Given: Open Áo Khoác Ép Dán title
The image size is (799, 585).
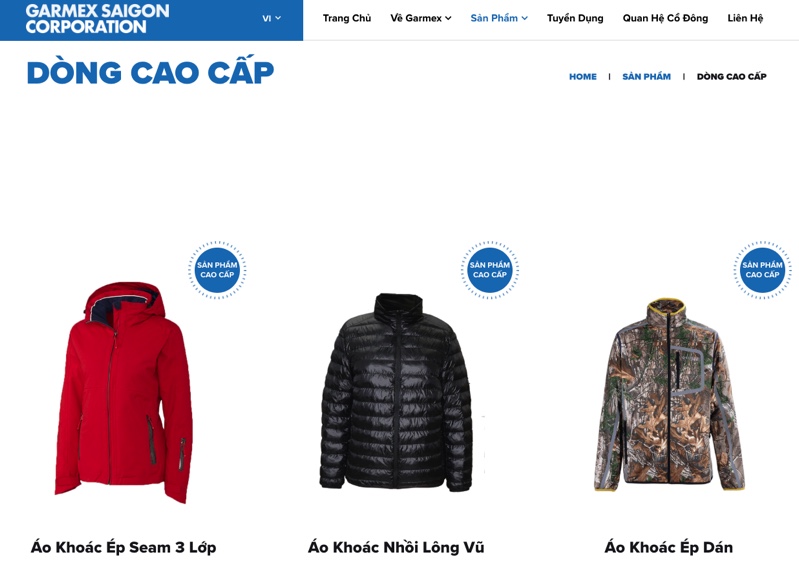Looking at the screenshot, I should click(669, 547).
